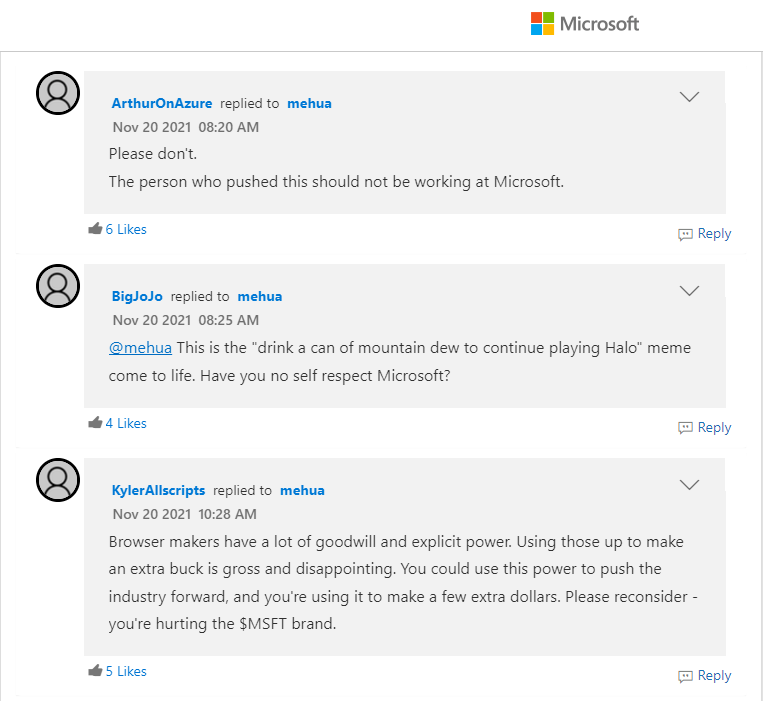Click the @mehua mention in BigJoJo's comment
763x701 pixels.
(140, 348)
